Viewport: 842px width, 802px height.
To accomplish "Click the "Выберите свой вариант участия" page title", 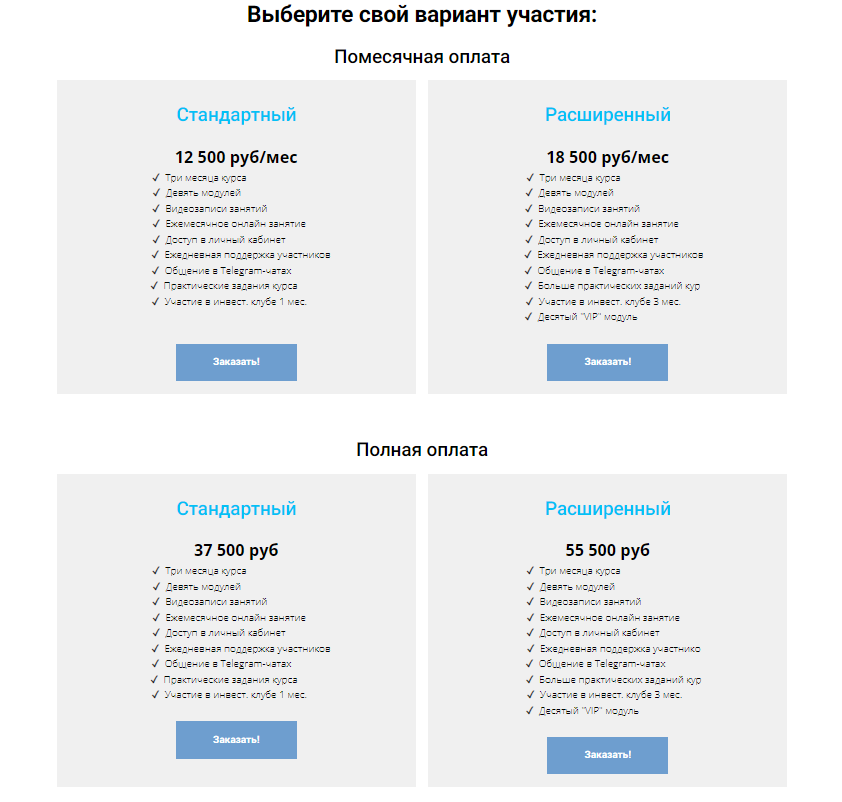I will click(421, 17).
